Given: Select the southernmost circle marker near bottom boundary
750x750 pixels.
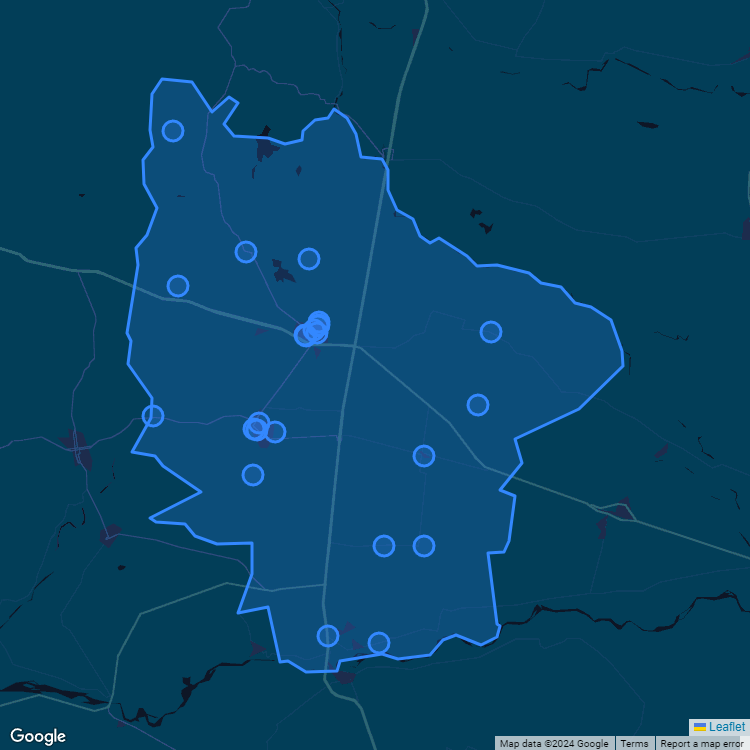Looking at the screenshot, I should tap(379, 642).
